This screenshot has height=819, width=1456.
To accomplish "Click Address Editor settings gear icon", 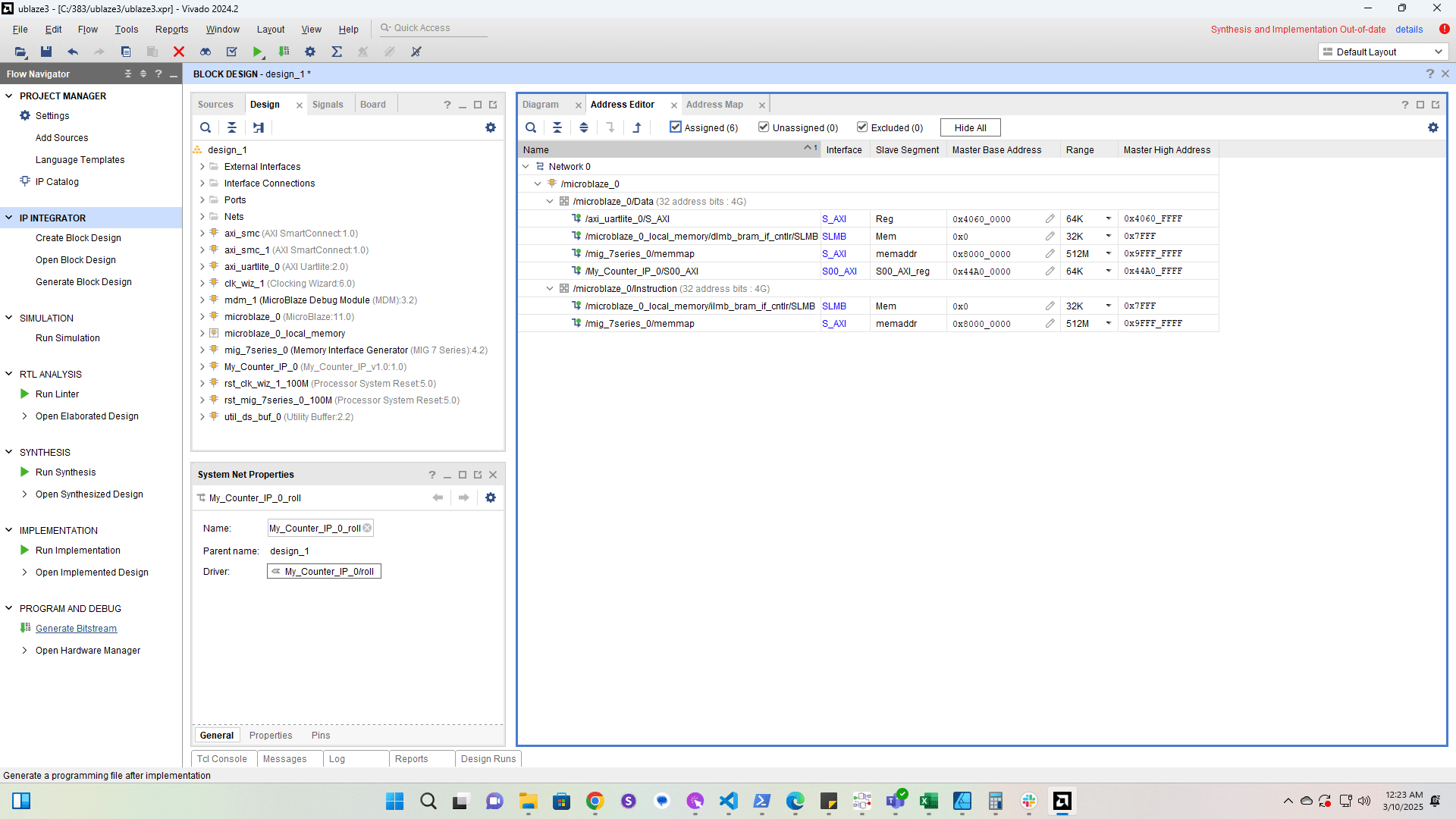I will [1432, 127].
